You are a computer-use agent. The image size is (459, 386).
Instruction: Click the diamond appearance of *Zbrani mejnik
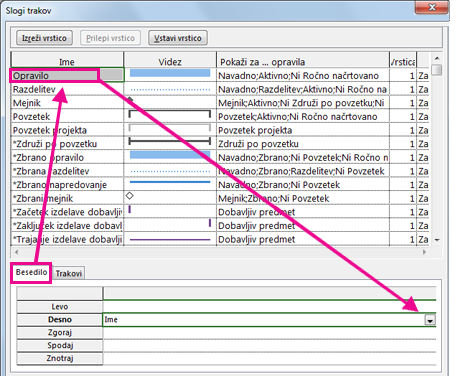coord(130,196)
